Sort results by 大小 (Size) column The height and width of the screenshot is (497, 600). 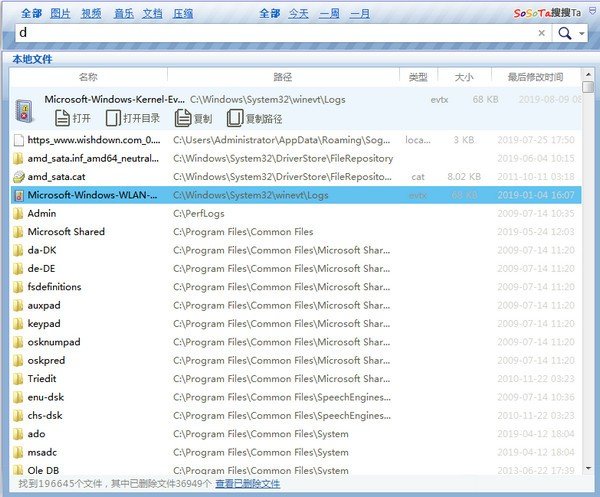coord(463,76)
